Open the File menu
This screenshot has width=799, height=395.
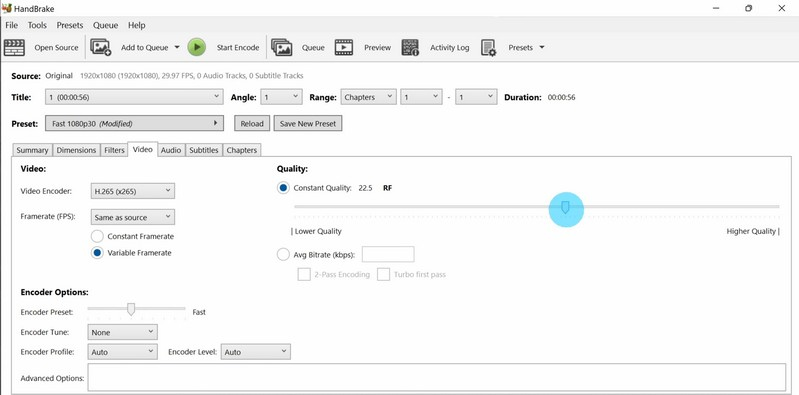pyautogui.click(x=11, y=25)
